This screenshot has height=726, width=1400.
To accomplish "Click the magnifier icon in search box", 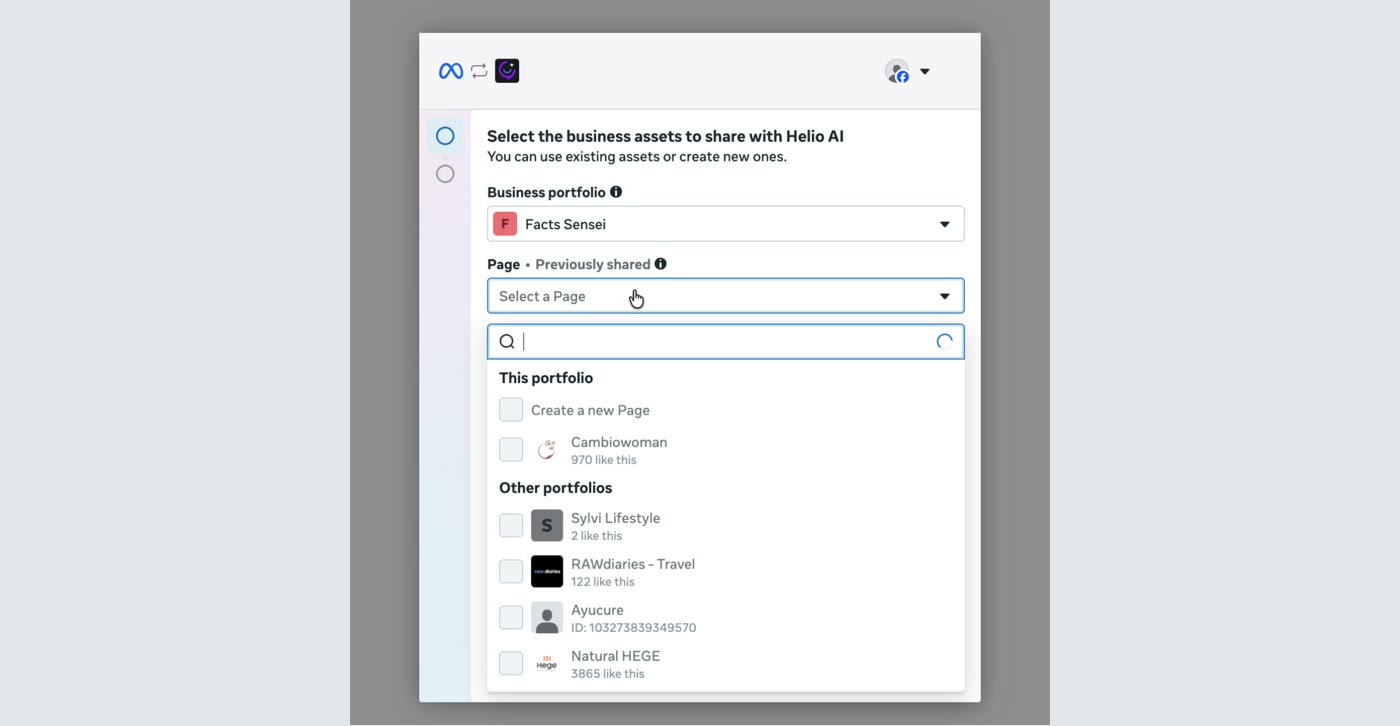I will point(507,342).
